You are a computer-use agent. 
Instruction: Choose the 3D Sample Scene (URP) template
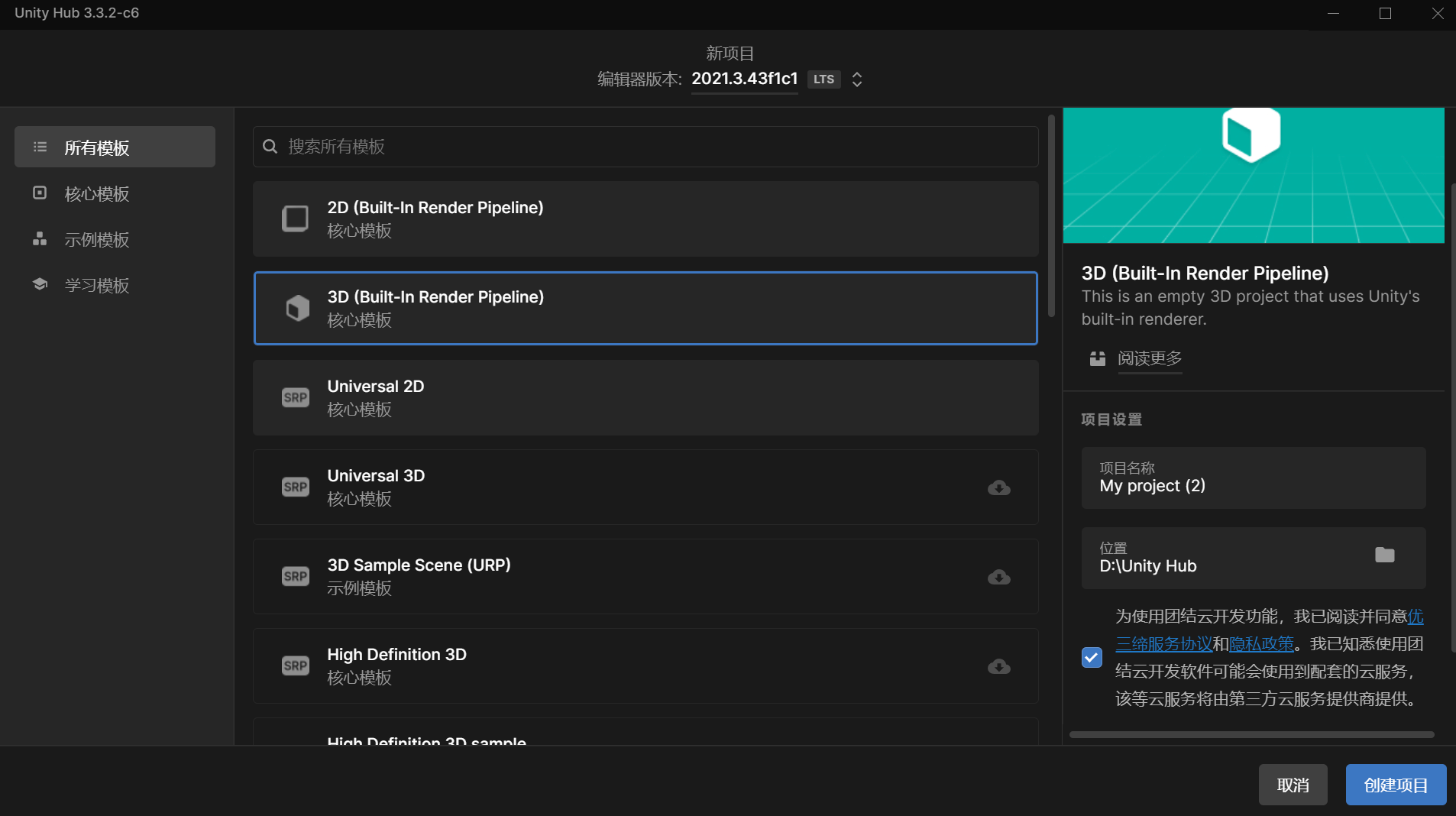click(645, 576)
